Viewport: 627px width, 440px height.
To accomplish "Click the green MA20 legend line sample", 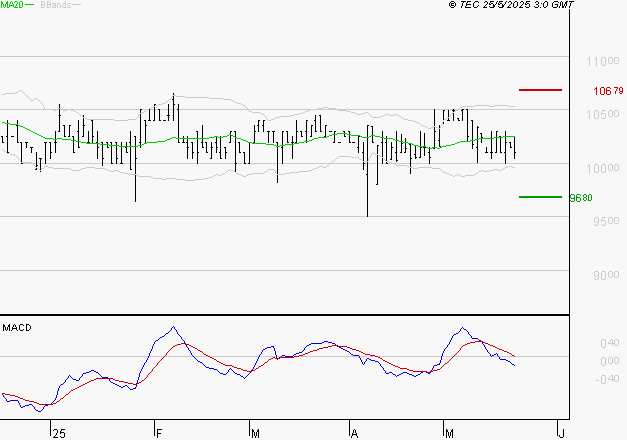I will (x=29, y=5).
